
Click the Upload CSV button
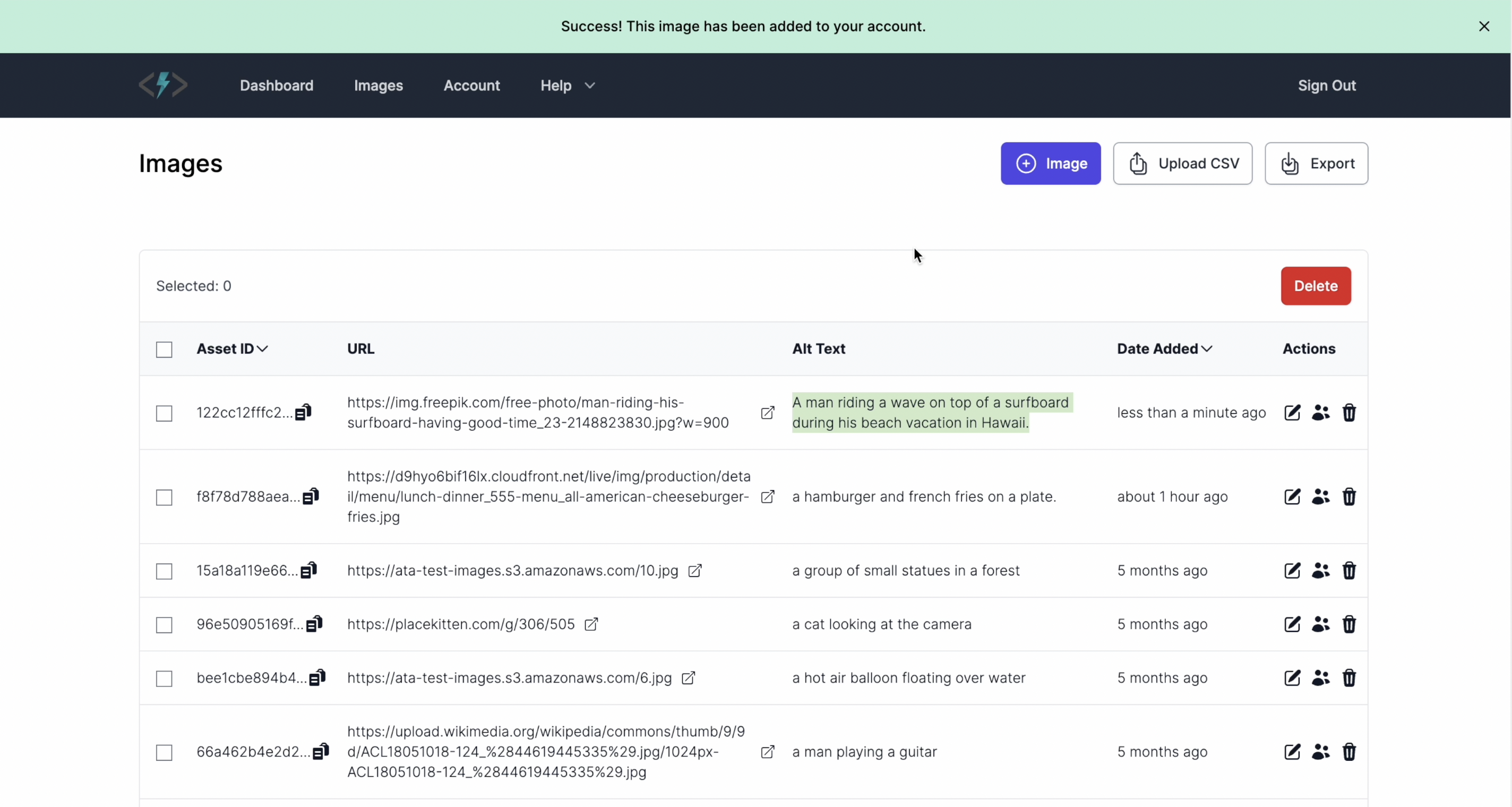[x=1183, y=163]
